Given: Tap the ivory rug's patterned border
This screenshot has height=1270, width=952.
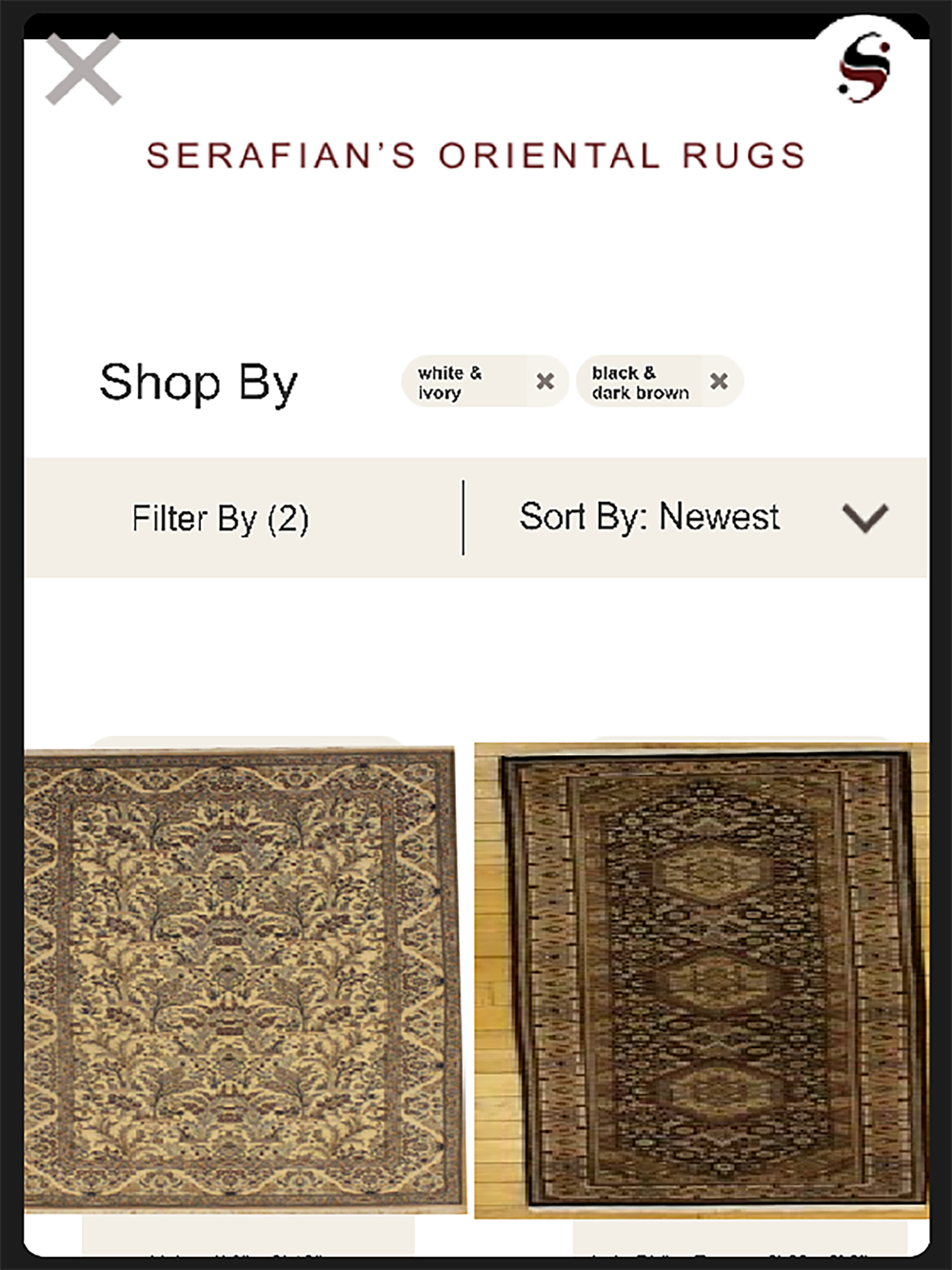Looking at the screenshot, I should (x=438, y=981).
